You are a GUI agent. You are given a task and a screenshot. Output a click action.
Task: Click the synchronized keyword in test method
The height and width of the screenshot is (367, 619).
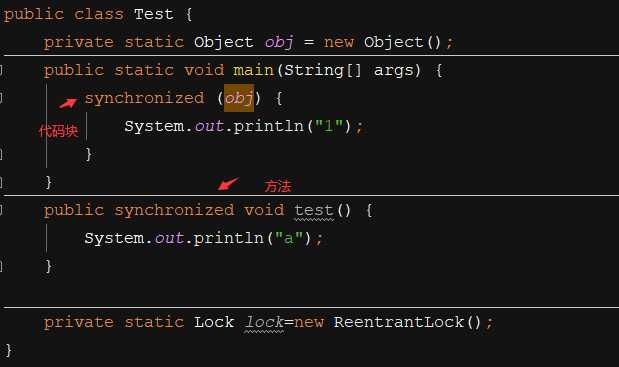coord(174,210)
